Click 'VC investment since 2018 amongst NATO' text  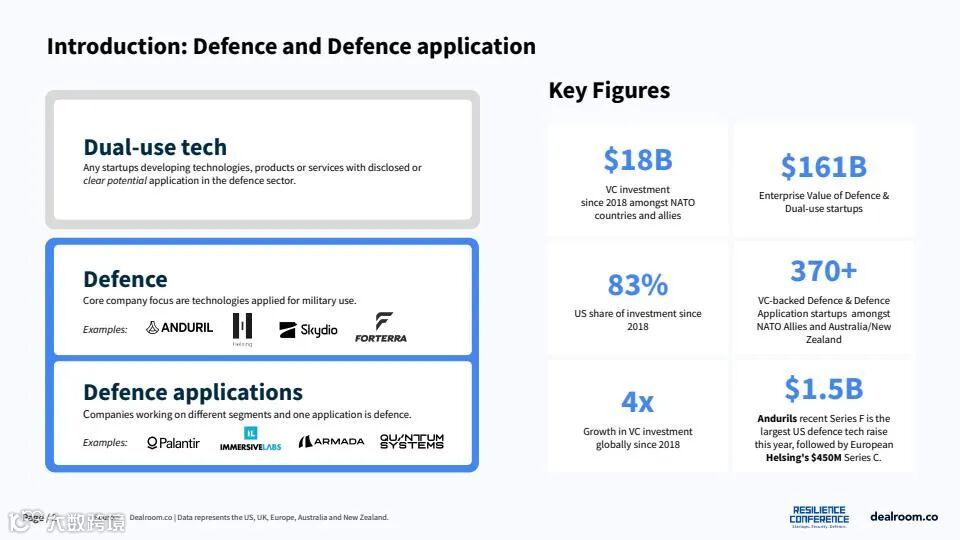pos(638,203)
